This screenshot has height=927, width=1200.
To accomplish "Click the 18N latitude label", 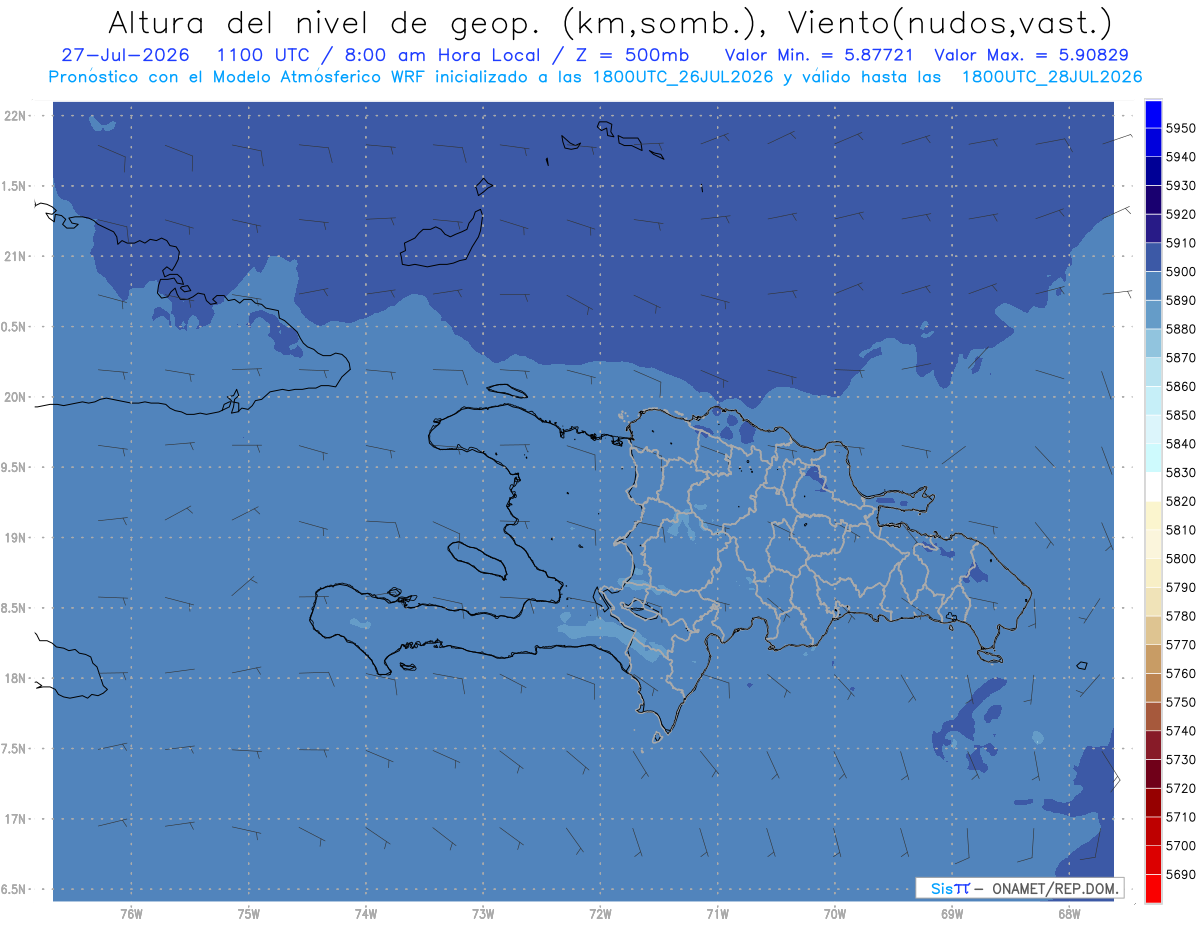I will (x=15, y=679).
